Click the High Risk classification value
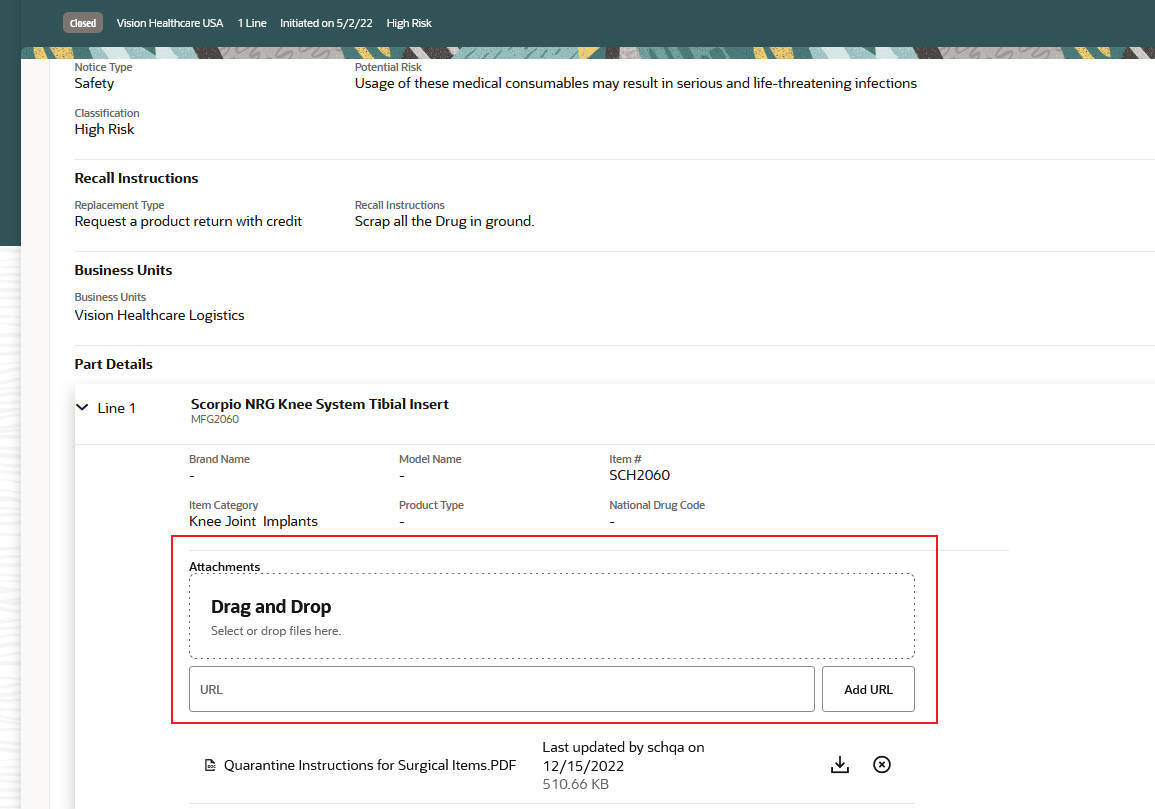 [105, 130]
